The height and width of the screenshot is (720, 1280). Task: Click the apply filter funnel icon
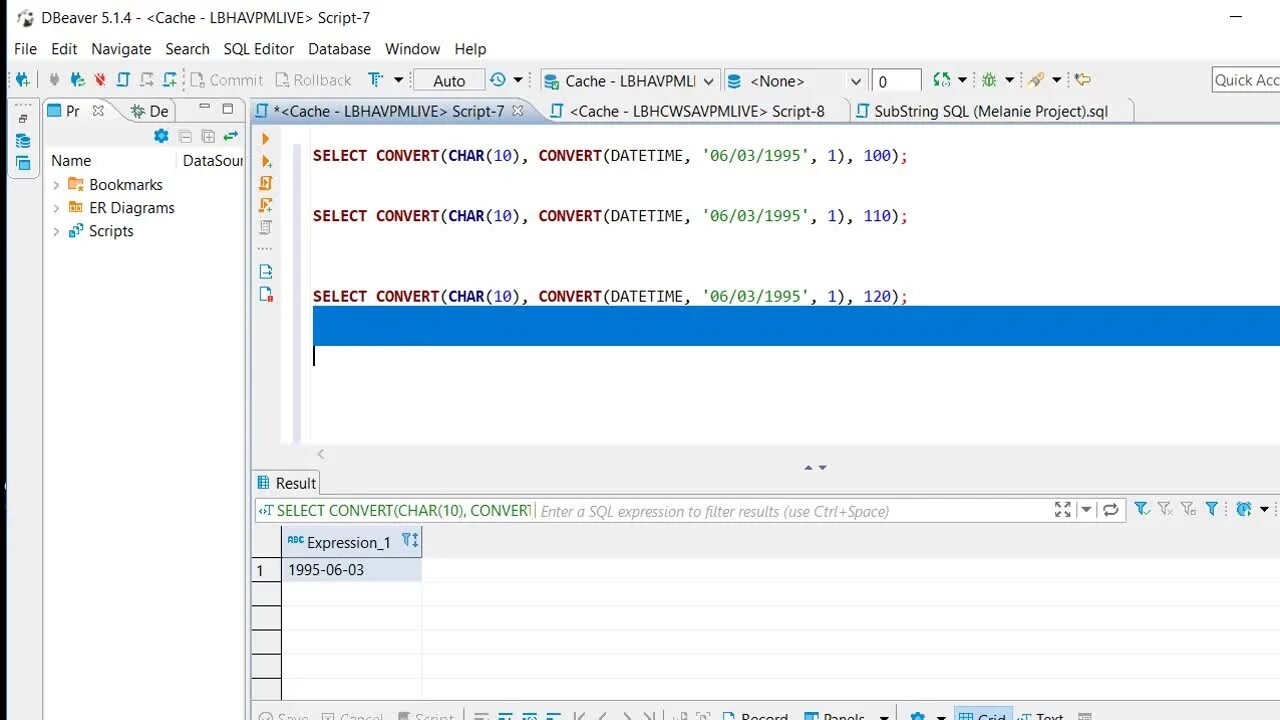(1141, 510)
